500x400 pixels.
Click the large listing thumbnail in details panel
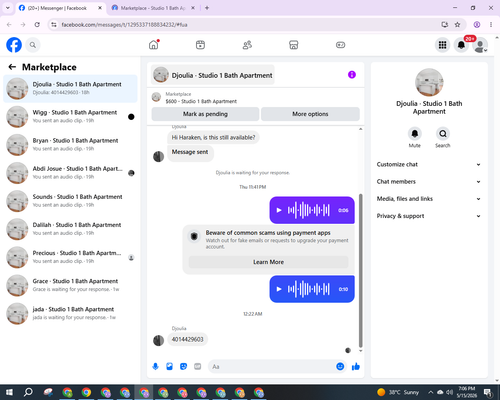click(x=429, y=82)
